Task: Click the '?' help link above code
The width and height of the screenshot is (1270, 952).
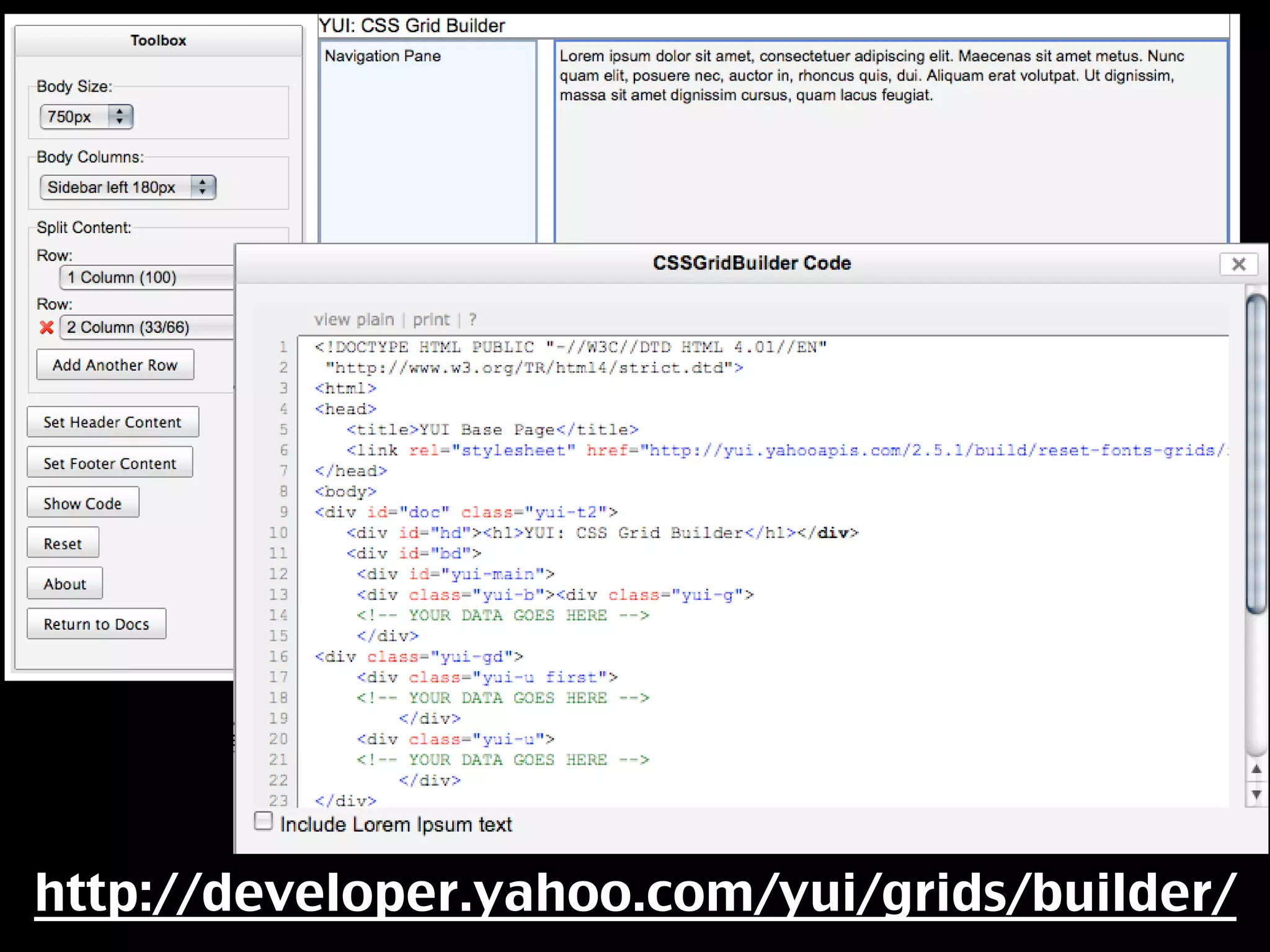Action: coord(473,320)
